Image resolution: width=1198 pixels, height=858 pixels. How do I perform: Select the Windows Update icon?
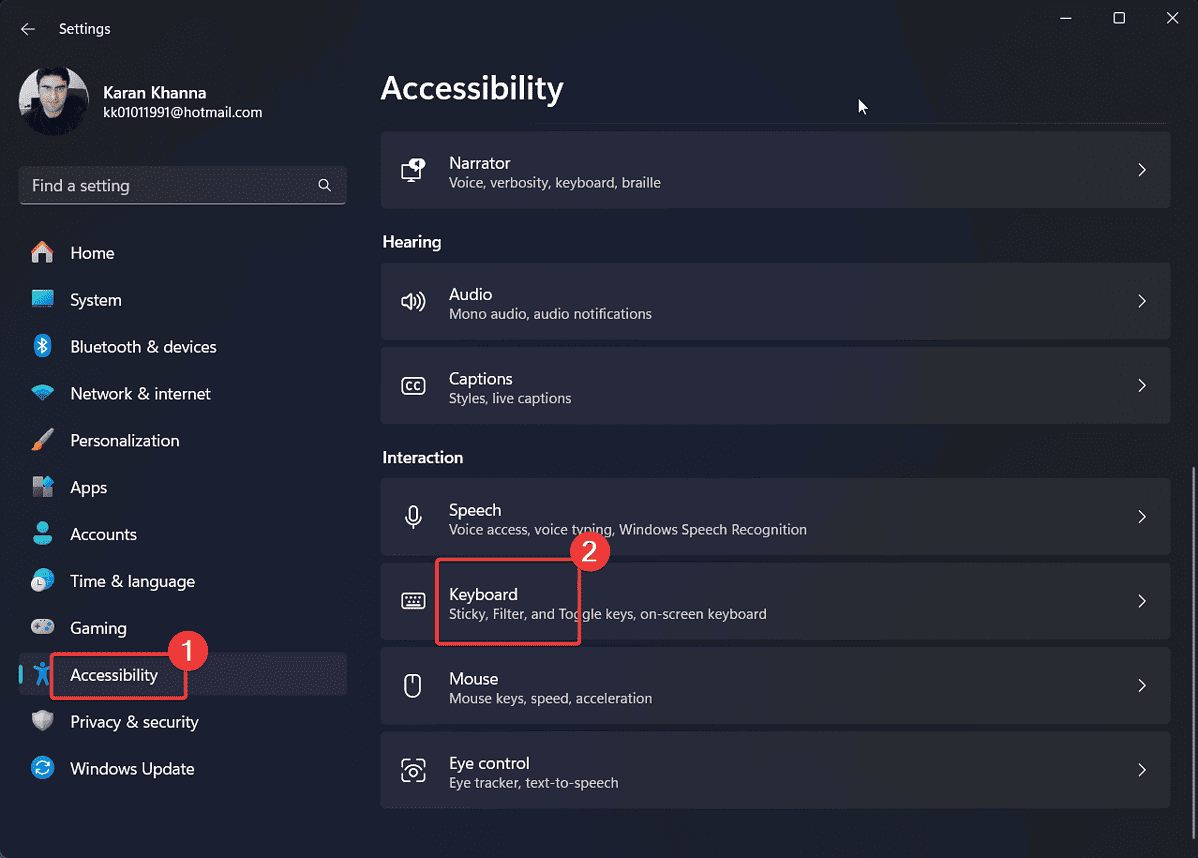(43, 768)
